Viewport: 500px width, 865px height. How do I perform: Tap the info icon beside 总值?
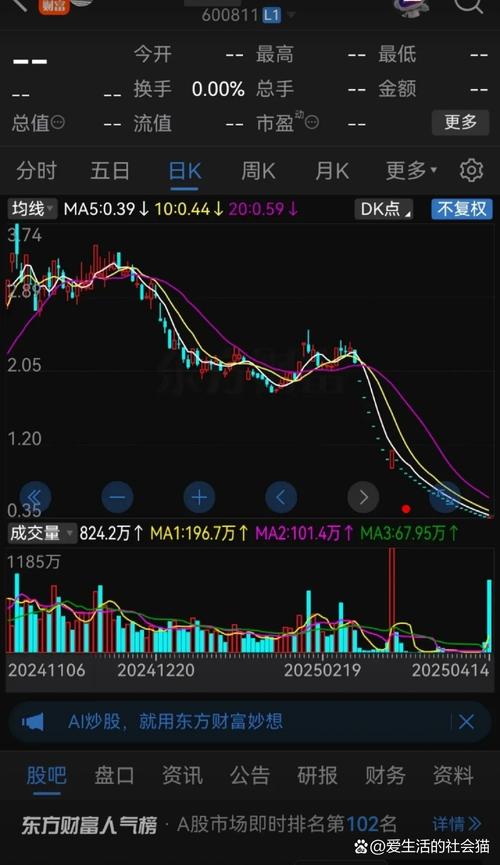pos(58,122)
